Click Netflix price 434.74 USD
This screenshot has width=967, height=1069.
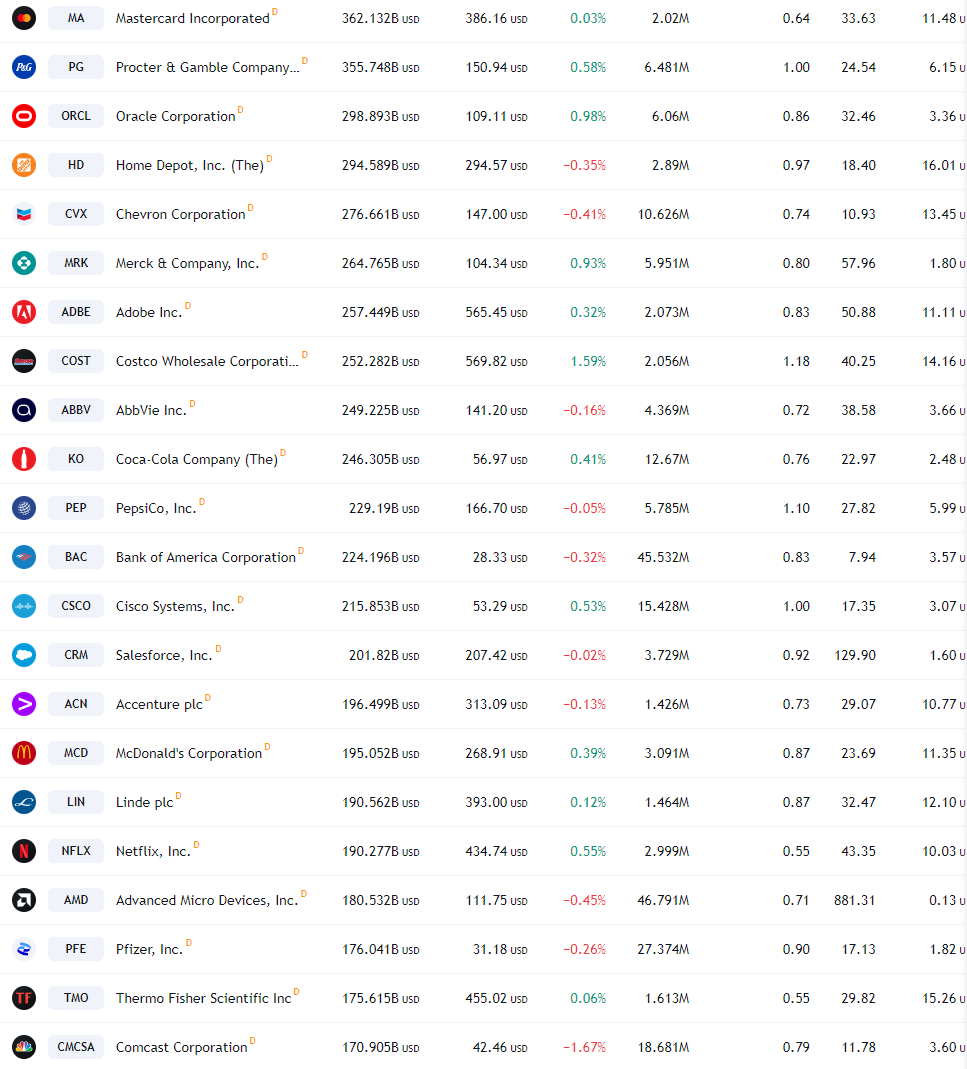(496, 852)
